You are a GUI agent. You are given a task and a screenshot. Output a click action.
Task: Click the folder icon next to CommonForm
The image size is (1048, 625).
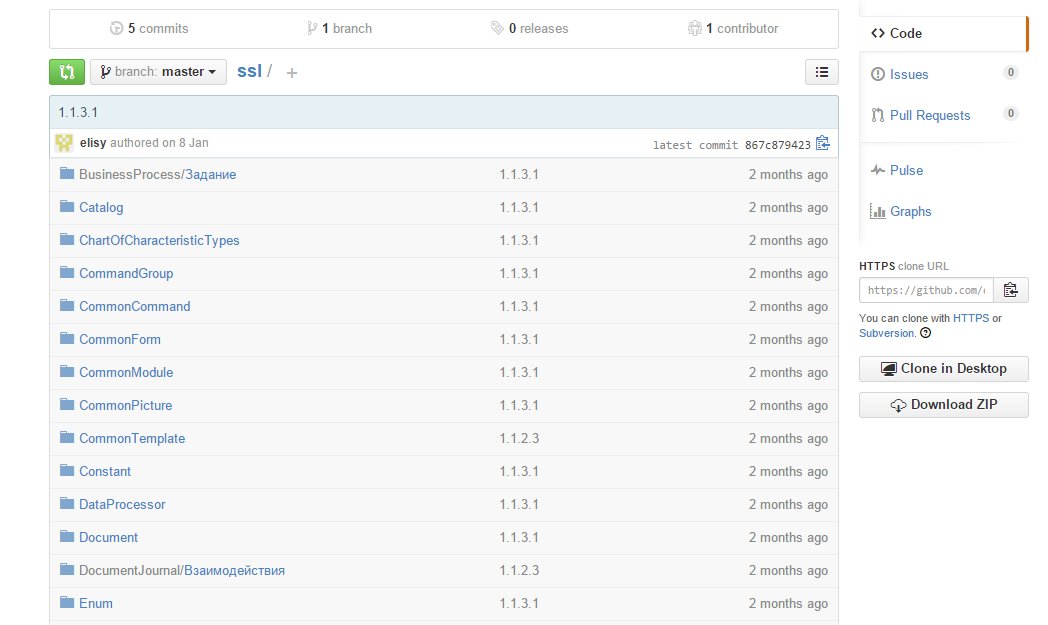click(67, 338)
